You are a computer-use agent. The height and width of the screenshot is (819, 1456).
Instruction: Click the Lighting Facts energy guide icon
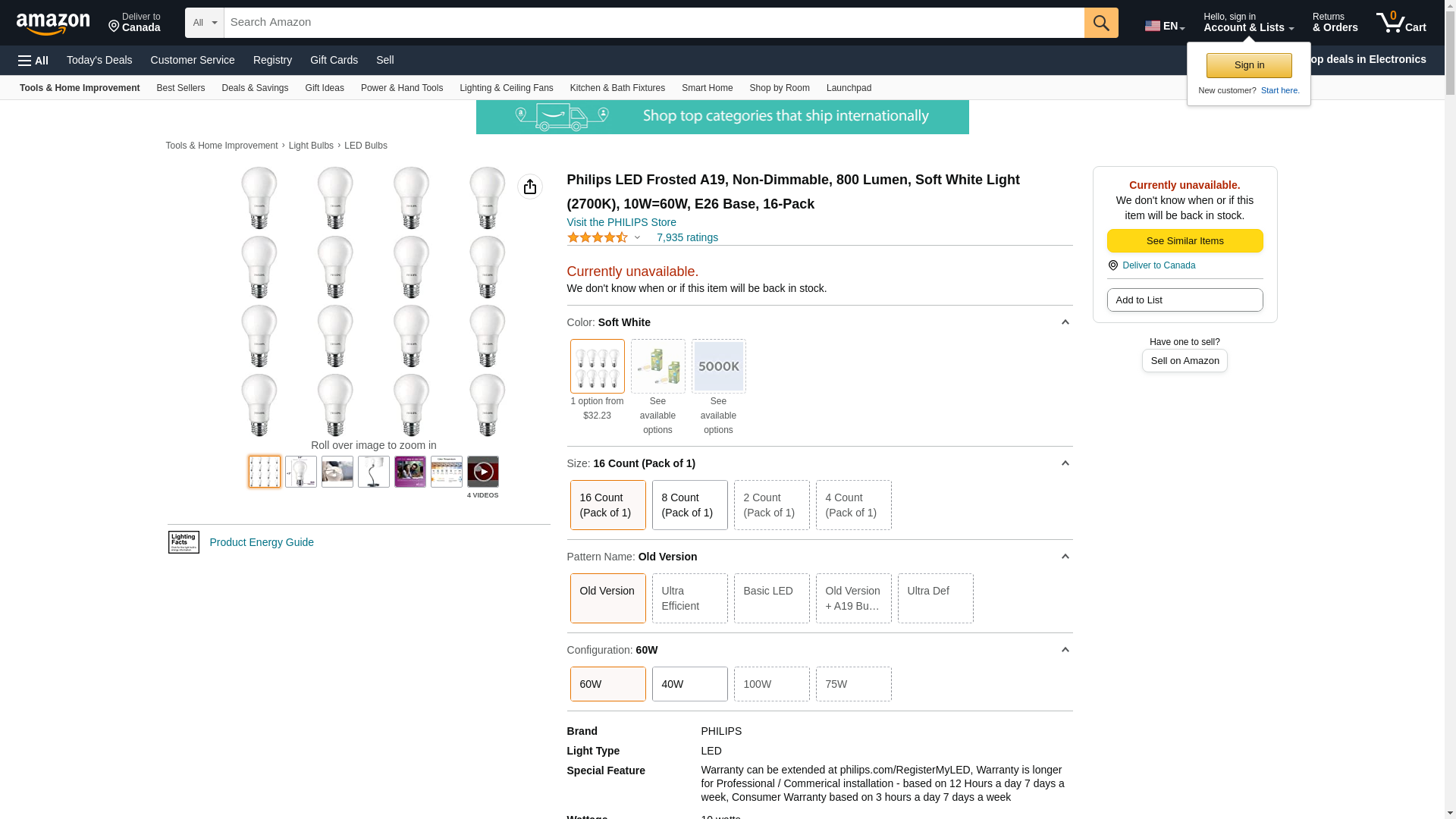tap(184, 542)
